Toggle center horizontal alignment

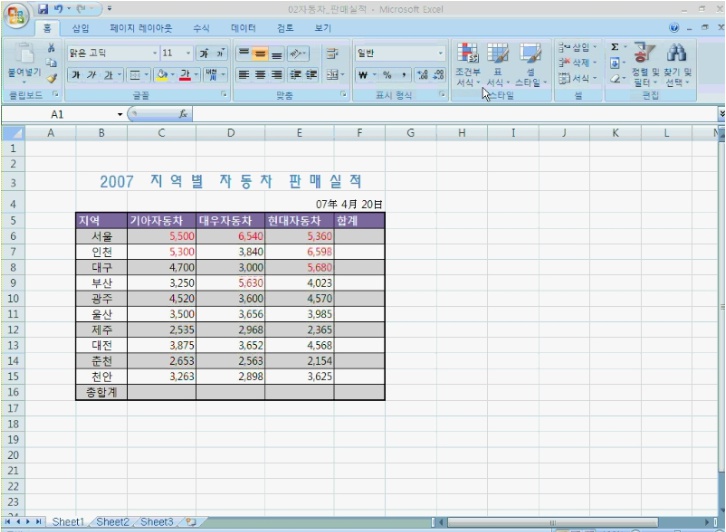pyautogui.click(x=260, y=75)
